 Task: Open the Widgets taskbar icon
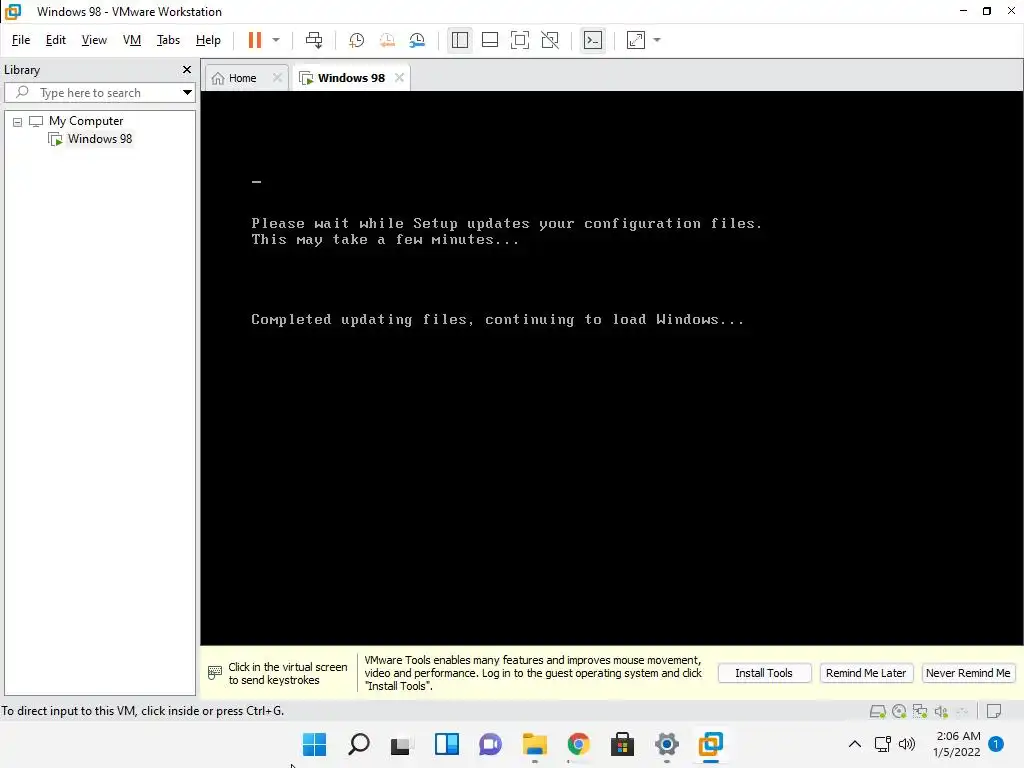[x=447, y=744]
